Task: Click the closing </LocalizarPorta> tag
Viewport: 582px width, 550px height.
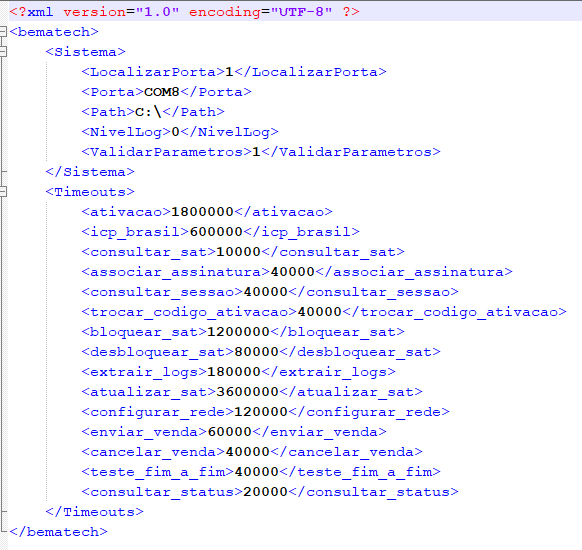Action: [311, 72]
